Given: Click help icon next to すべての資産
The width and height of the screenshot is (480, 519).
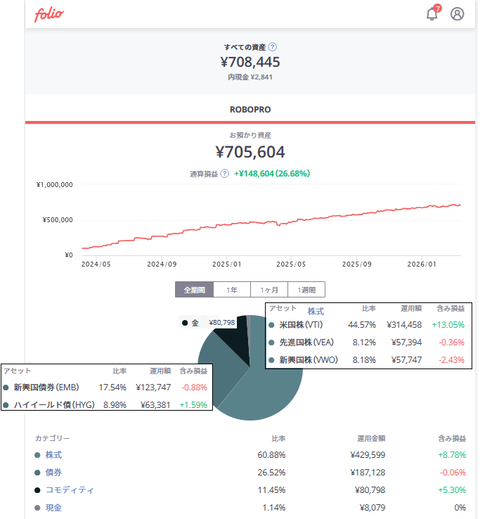Looking at the screenshot, I should [x=272, y=47].
